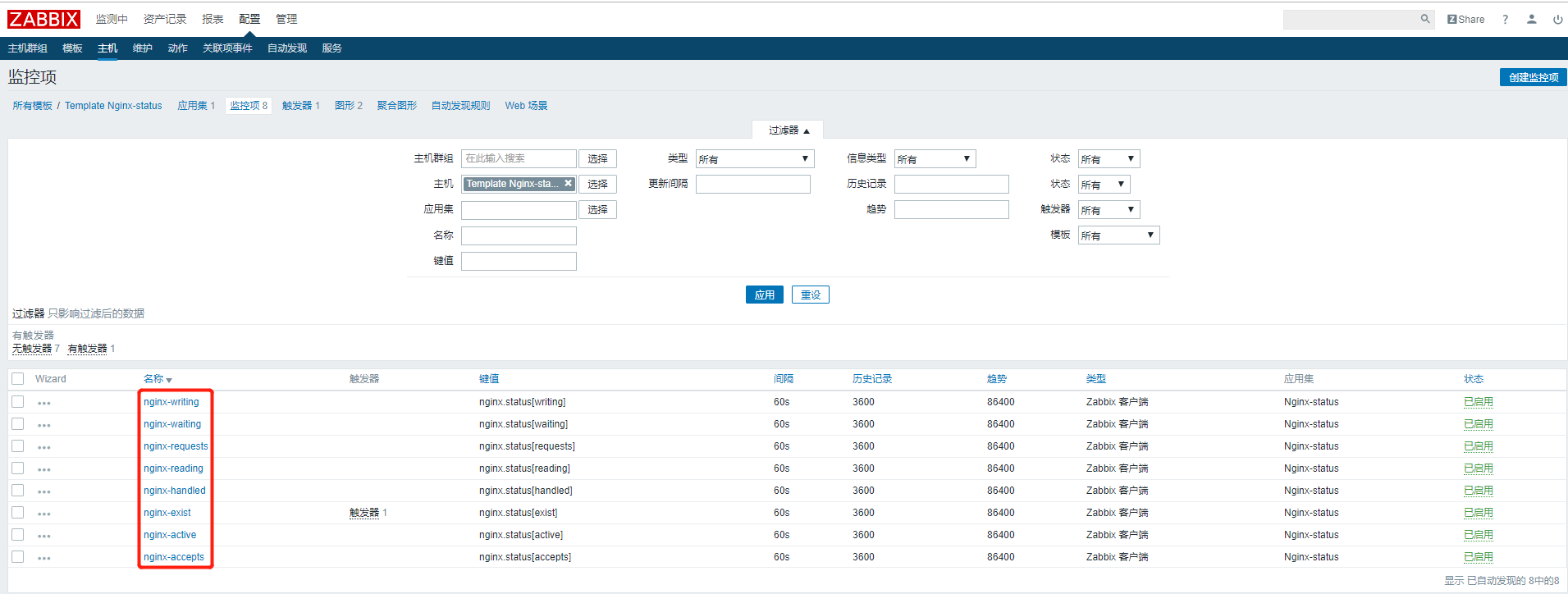Open the 管理 menu
The width and height of the screenshot is (1568, 594).
pos(286,19)
